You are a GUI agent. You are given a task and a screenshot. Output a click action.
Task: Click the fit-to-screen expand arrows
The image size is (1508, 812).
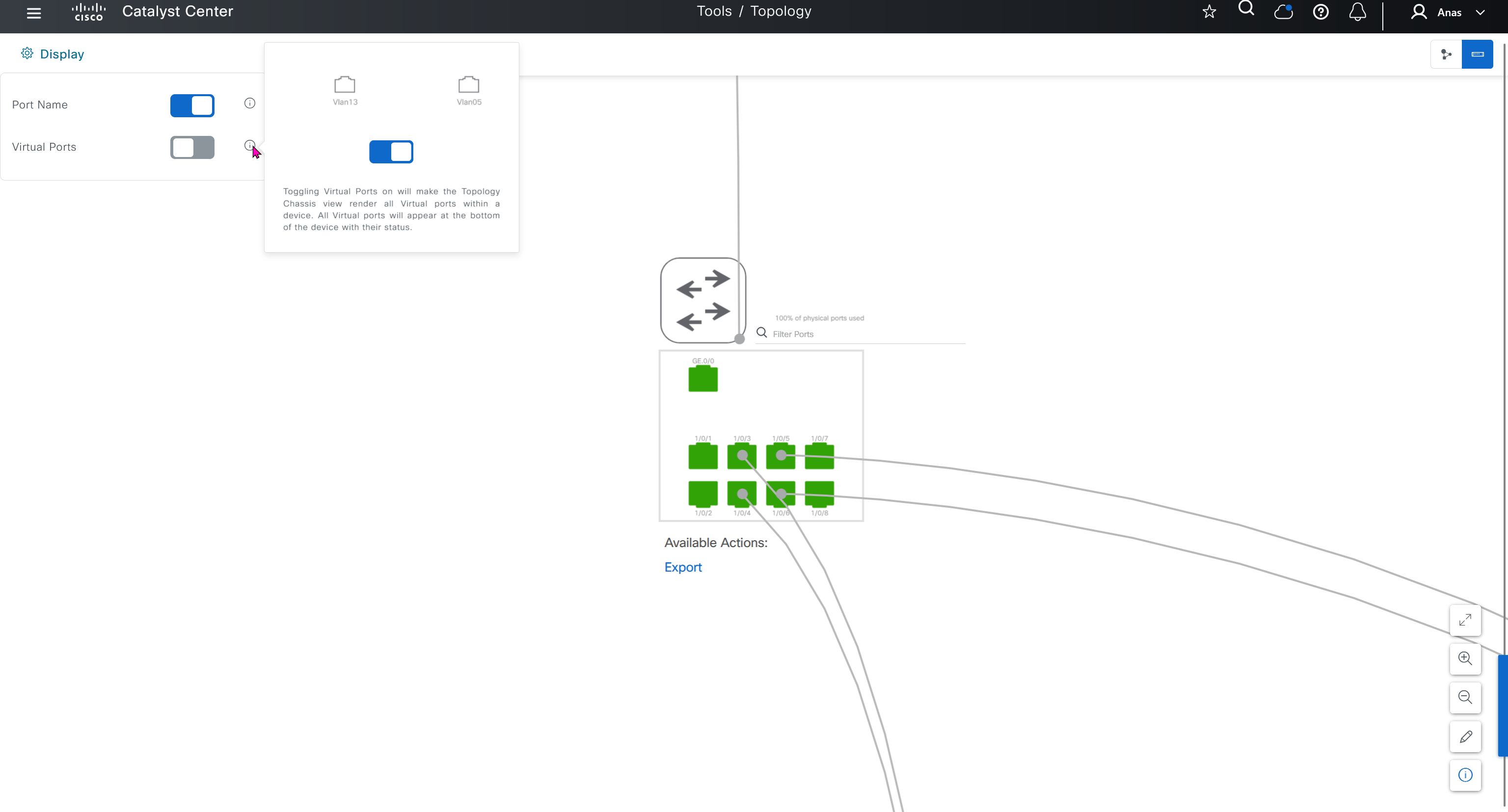pos(1465,620)
